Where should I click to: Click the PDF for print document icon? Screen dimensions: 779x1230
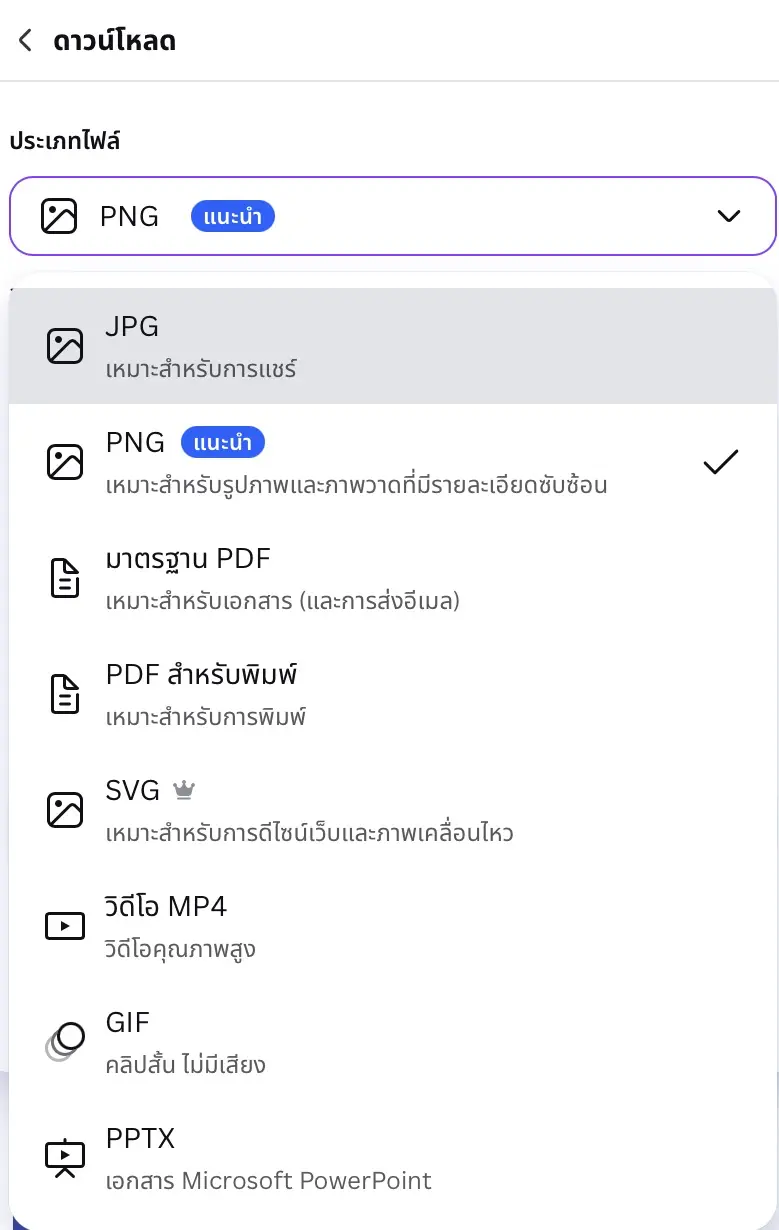(x=65, y=694)
